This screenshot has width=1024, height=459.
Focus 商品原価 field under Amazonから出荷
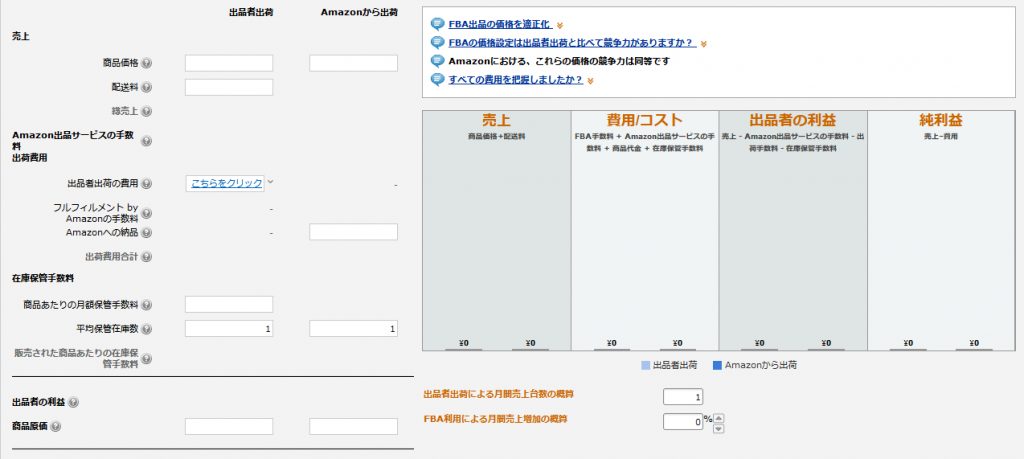click(x=353, y=426)
